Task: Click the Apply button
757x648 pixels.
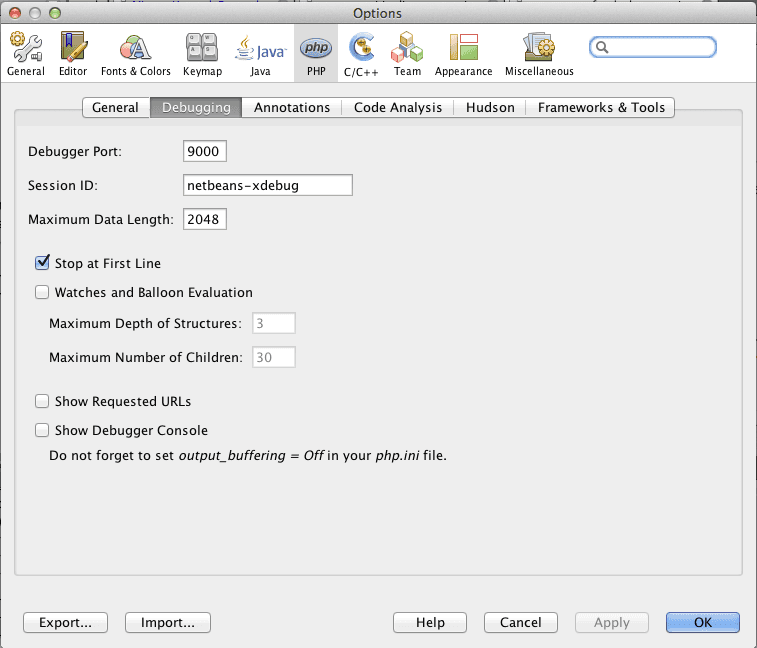Action: [612, 622]
